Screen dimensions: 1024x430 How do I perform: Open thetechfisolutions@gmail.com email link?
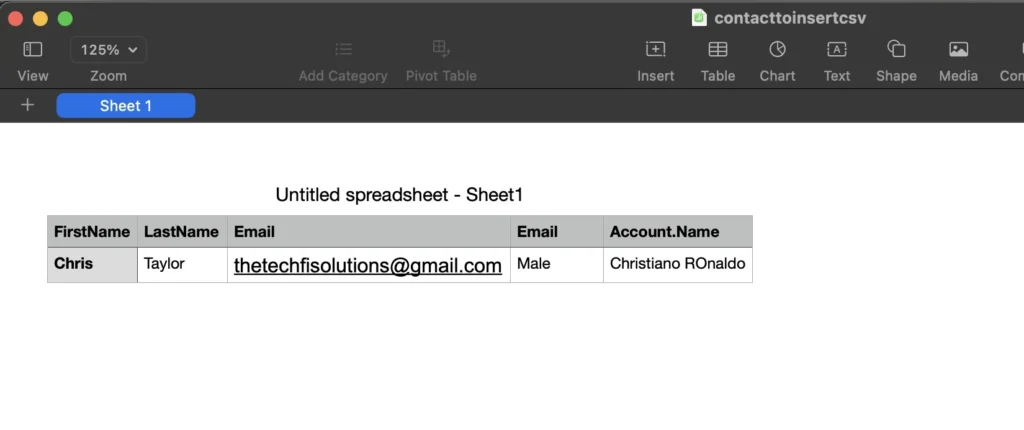tap(367, 266)
